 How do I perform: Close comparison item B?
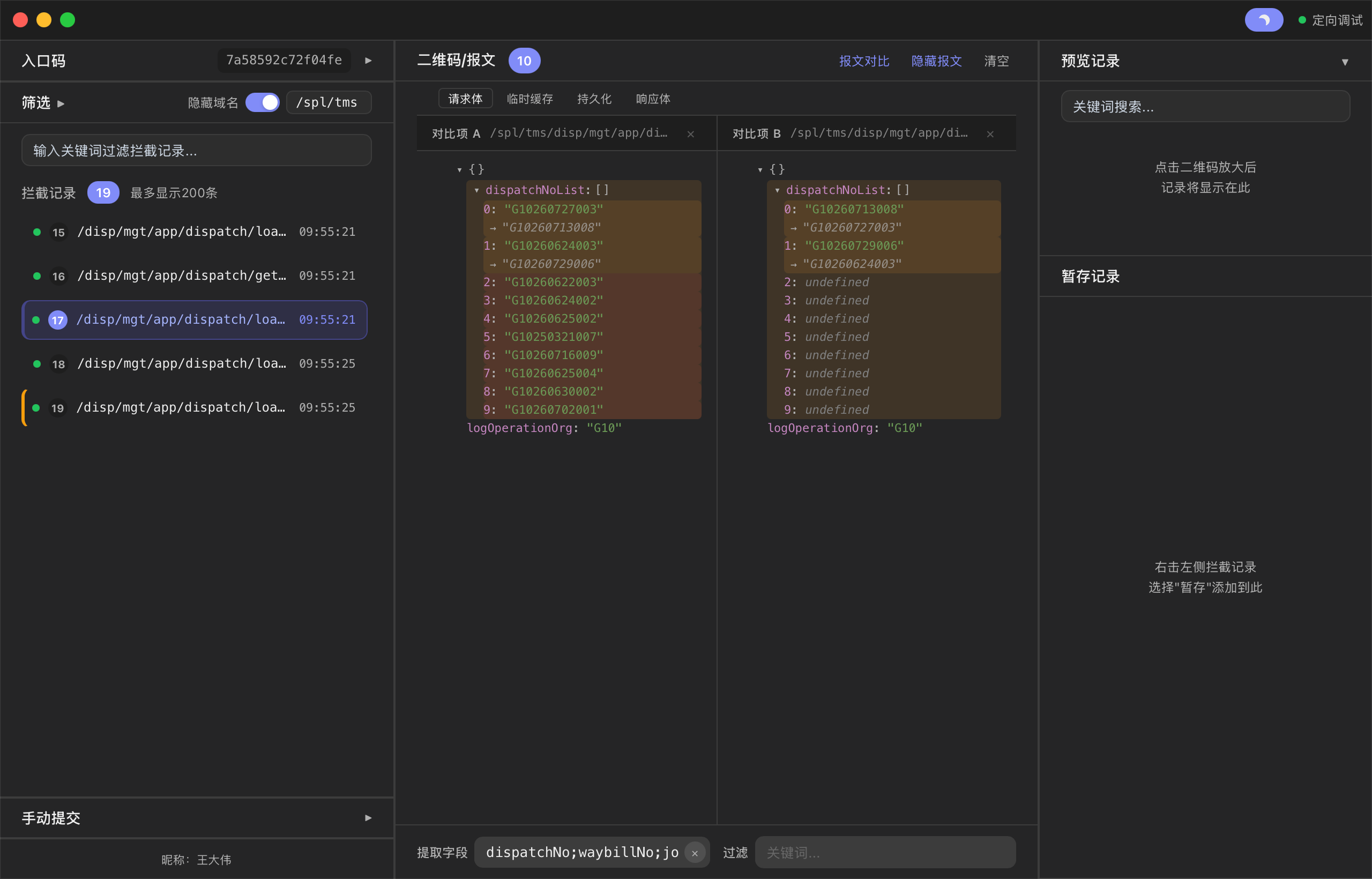(x=990, y=133)
